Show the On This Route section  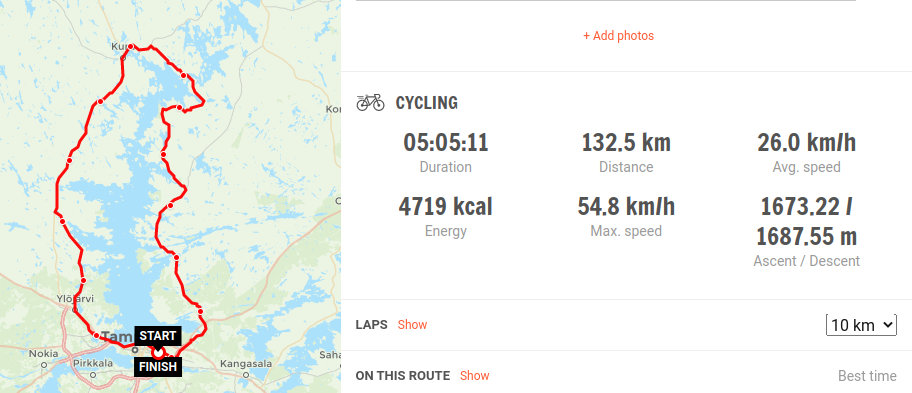point(475,376)
